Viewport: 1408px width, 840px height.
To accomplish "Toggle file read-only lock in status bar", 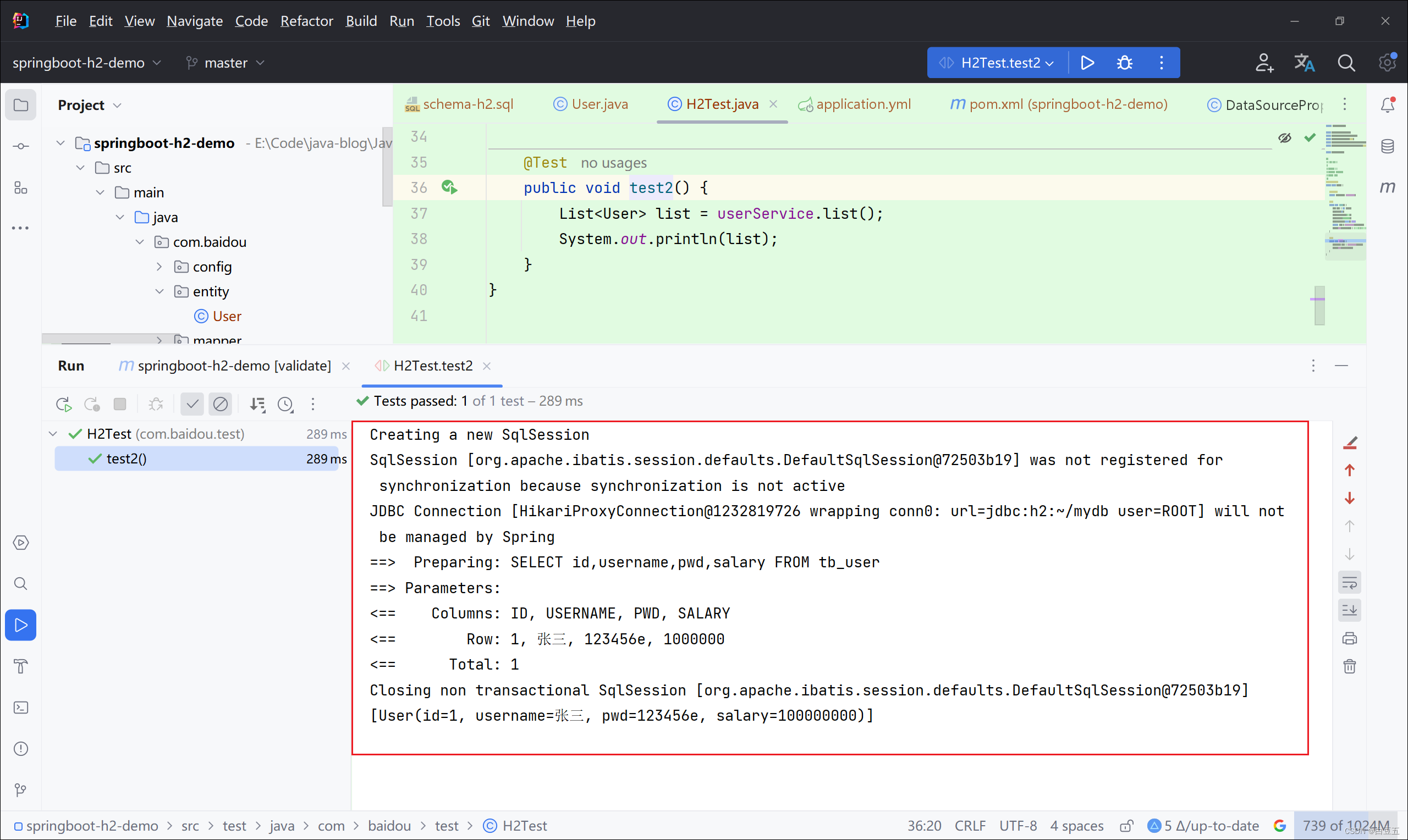I will tap(1126, 826).
